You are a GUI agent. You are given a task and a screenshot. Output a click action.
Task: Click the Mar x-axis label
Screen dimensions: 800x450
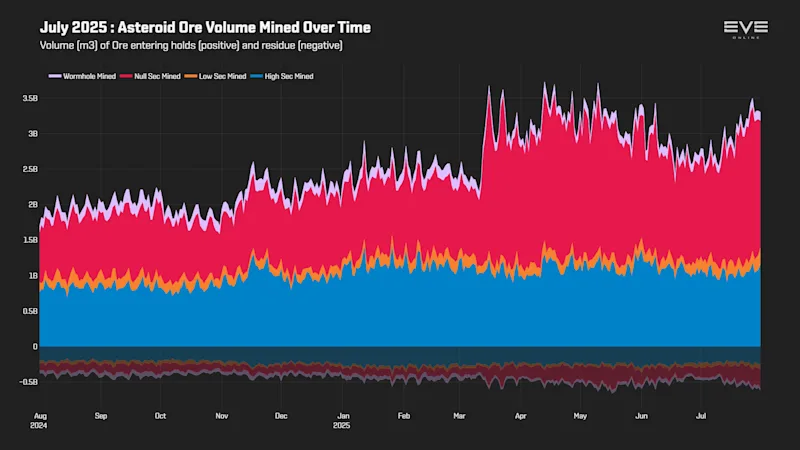pyautogui.click(x=459, y=416)
